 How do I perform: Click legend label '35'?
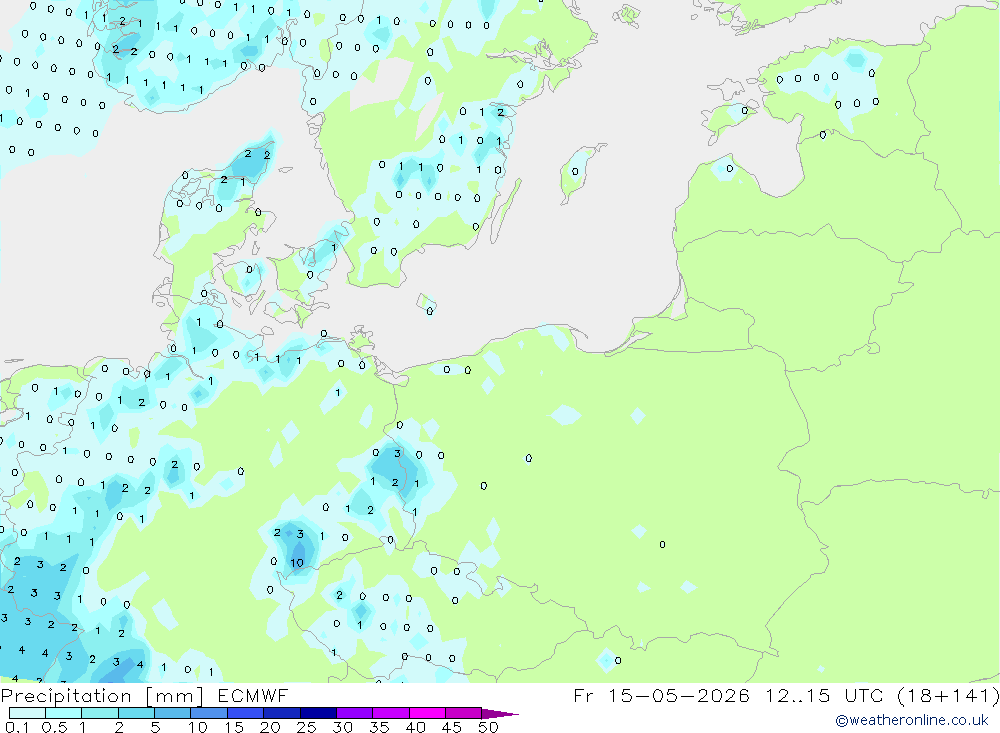[379, 727]
